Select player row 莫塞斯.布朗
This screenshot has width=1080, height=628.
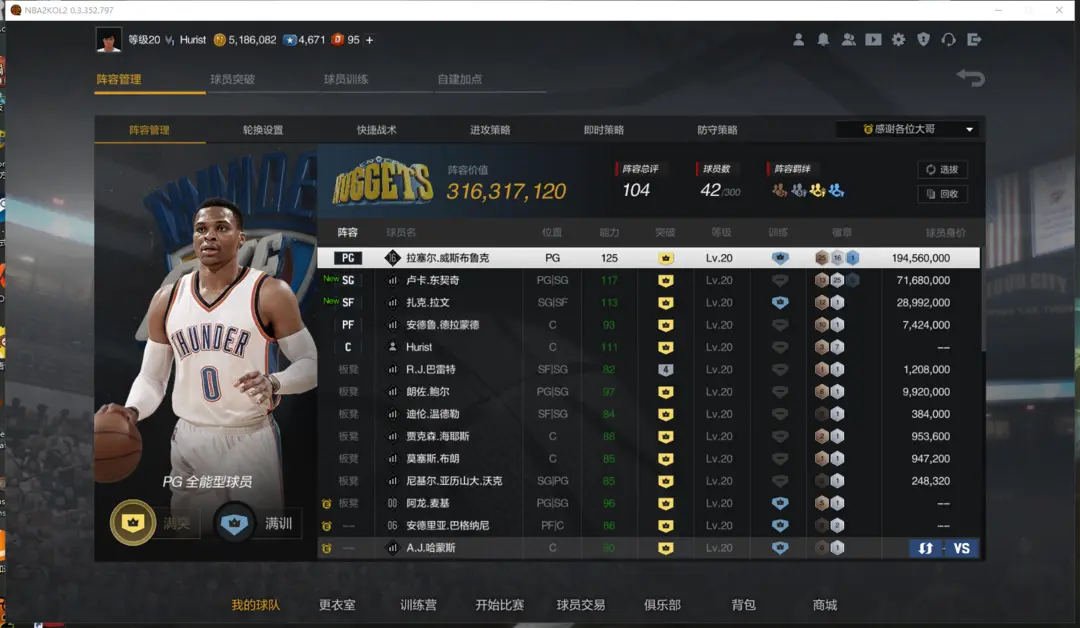pyautogui.click(x=648, y=459)
